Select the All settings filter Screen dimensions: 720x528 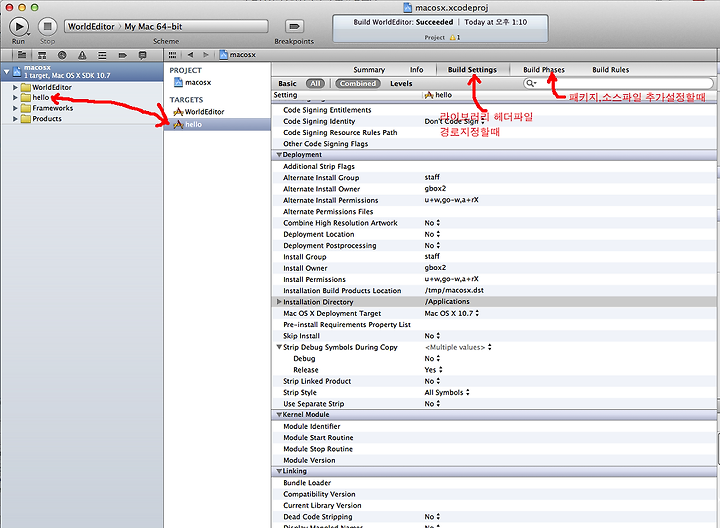click(315, 84)
